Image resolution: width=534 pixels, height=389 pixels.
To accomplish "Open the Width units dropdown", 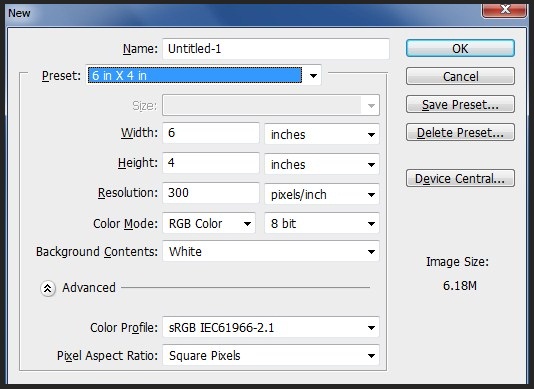I will (322, 134).
